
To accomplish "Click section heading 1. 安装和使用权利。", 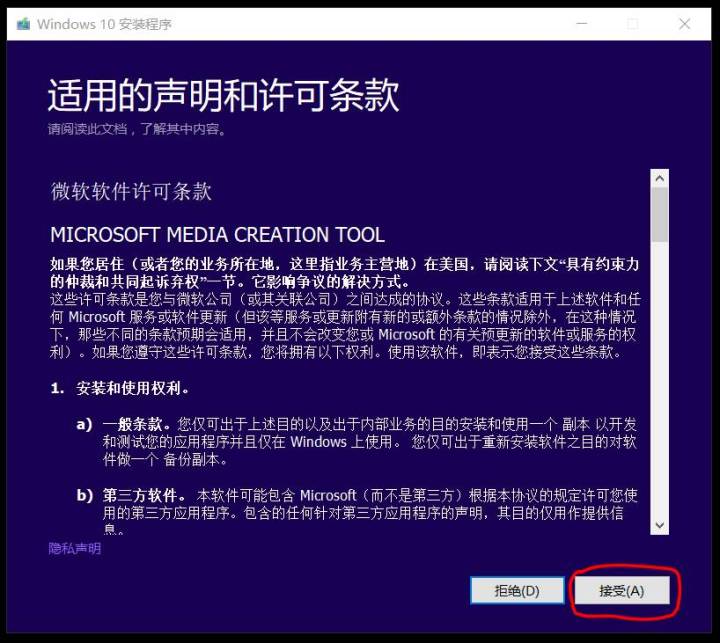I will 120,389.
